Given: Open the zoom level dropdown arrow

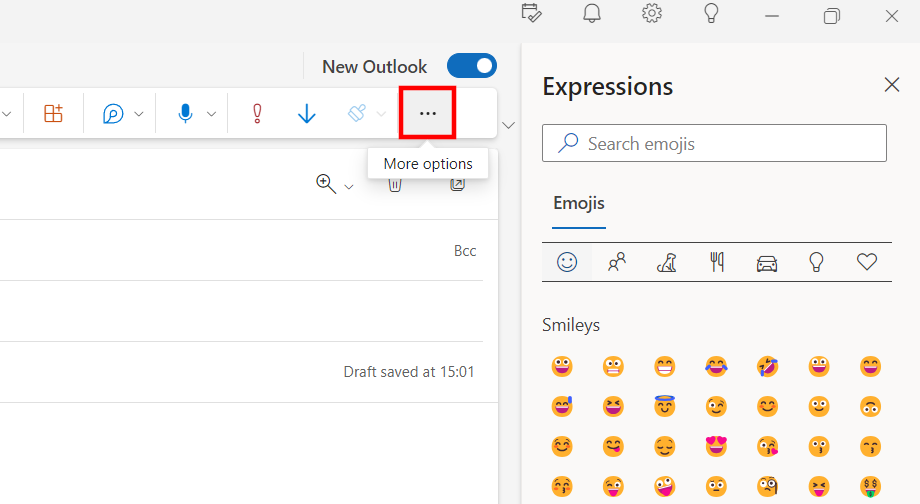Looking at the screenshot, I should coord(349,187).
